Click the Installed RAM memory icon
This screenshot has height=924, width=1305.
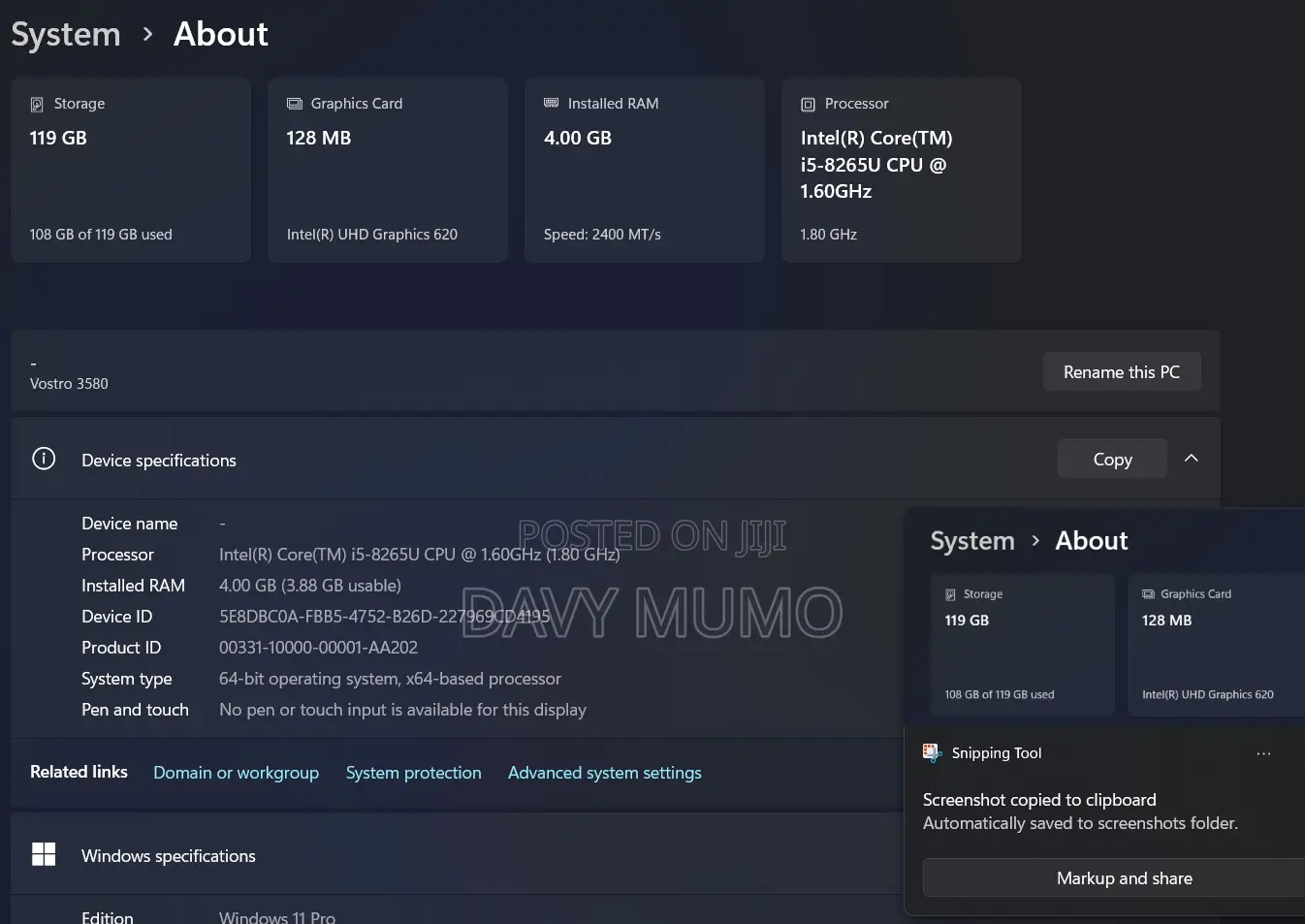click(x=552, y=103)
